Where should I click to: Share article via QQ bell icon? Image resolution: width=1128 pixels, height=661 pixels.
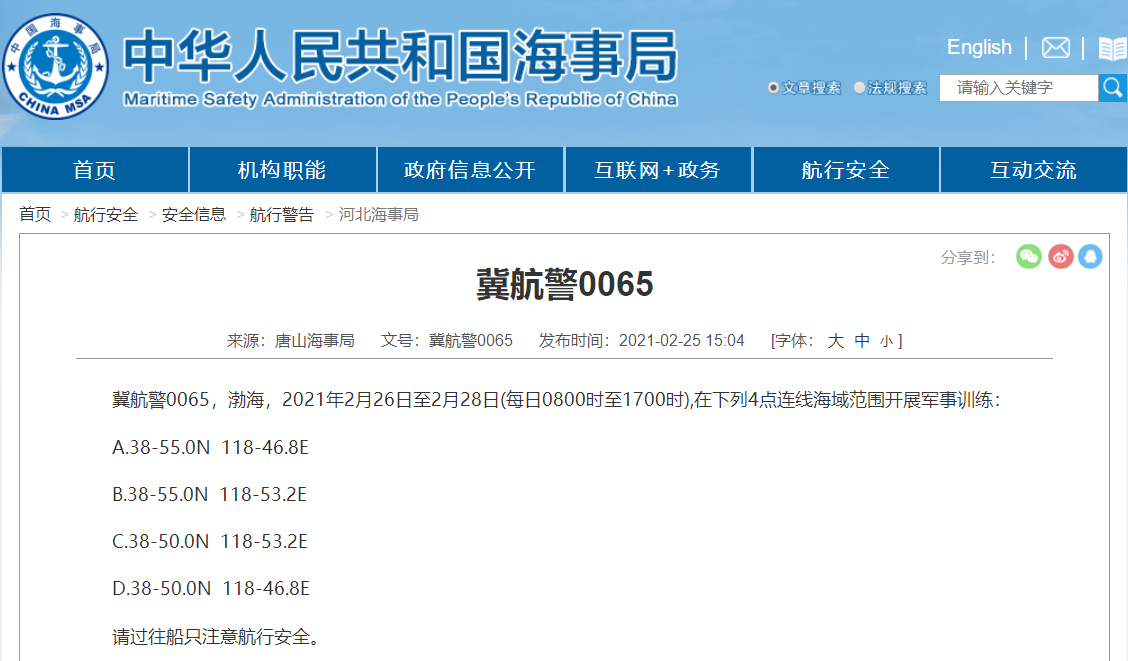click(x=1090, y=257)
